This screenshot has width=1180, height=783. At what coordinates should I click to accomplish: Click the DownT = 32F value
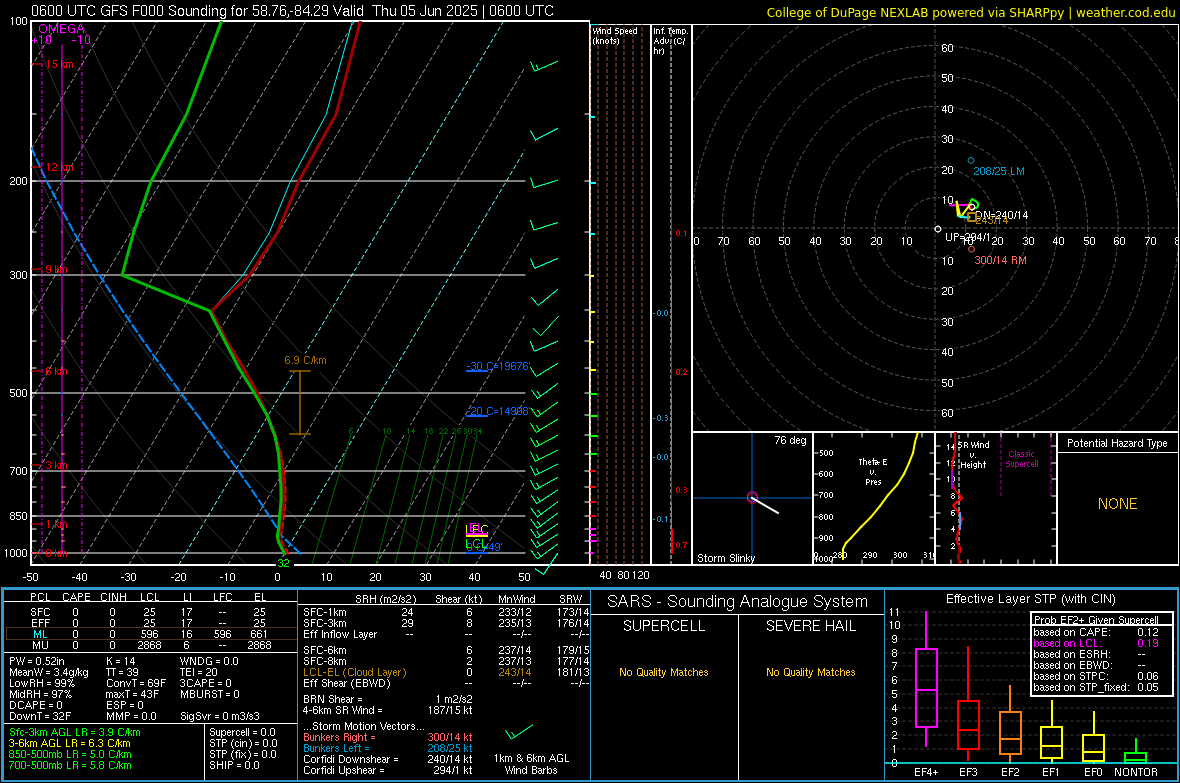coord(40,716)
